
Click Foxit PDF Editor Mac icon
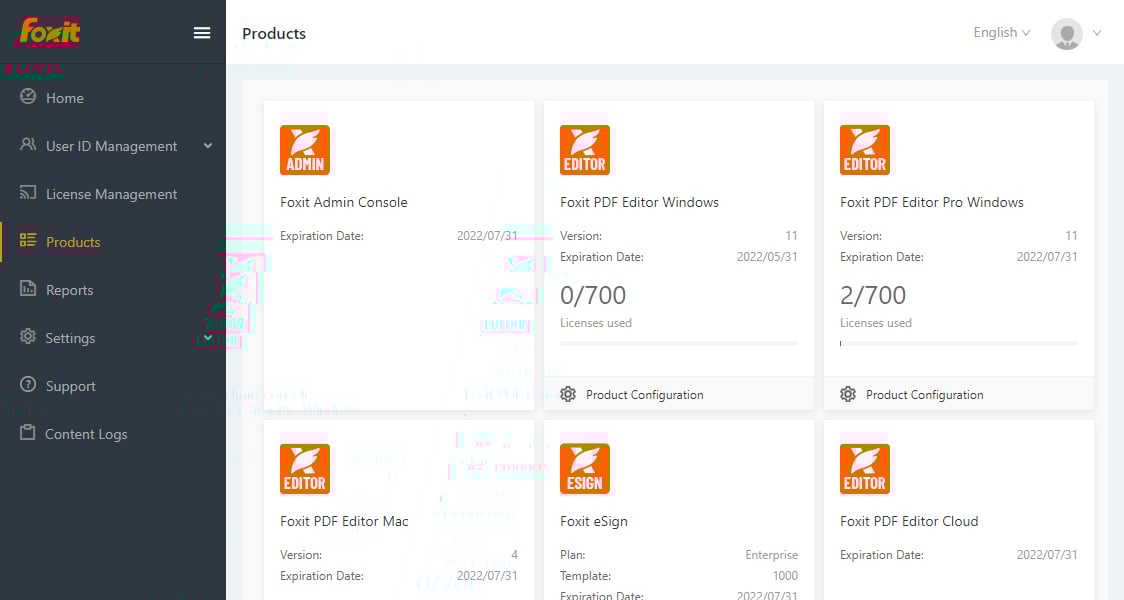[x=305, y=469]
